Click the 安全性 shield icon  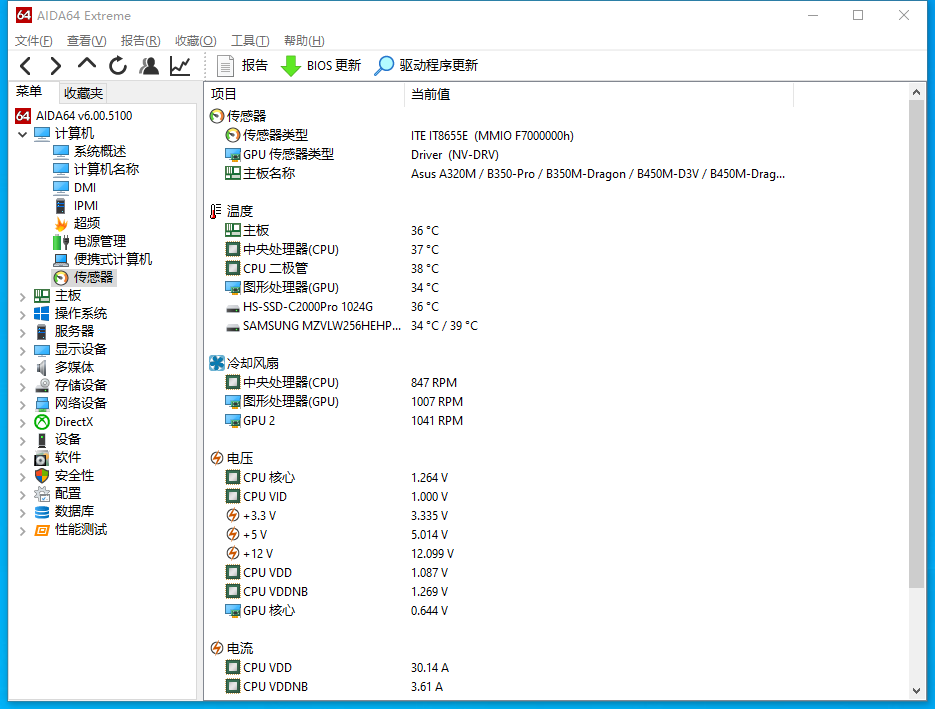click(x=42, y=476)
